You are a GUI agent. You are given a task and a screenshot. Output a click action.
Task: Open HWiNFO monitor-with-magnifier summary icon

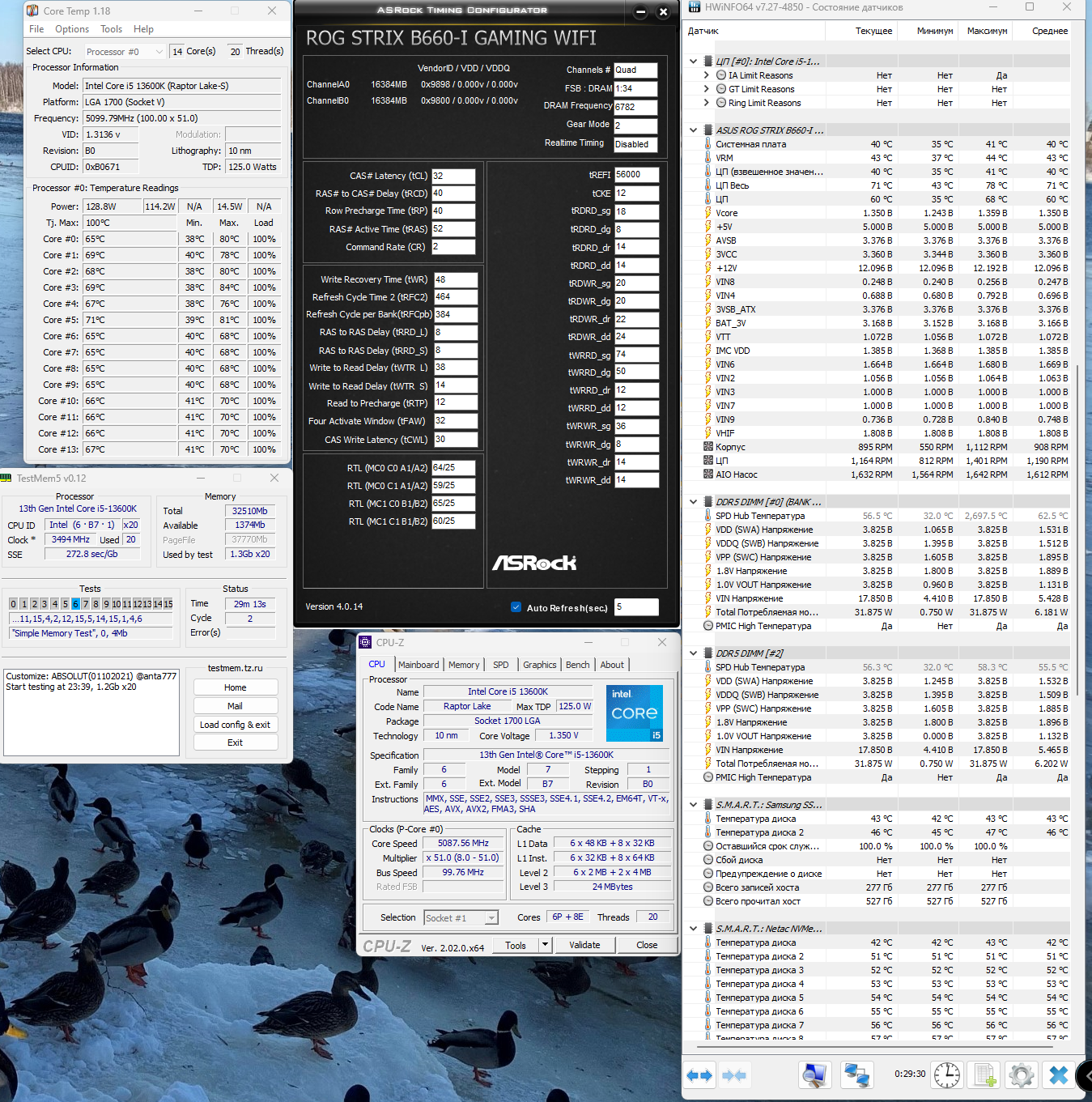(x=814, y=1075)
